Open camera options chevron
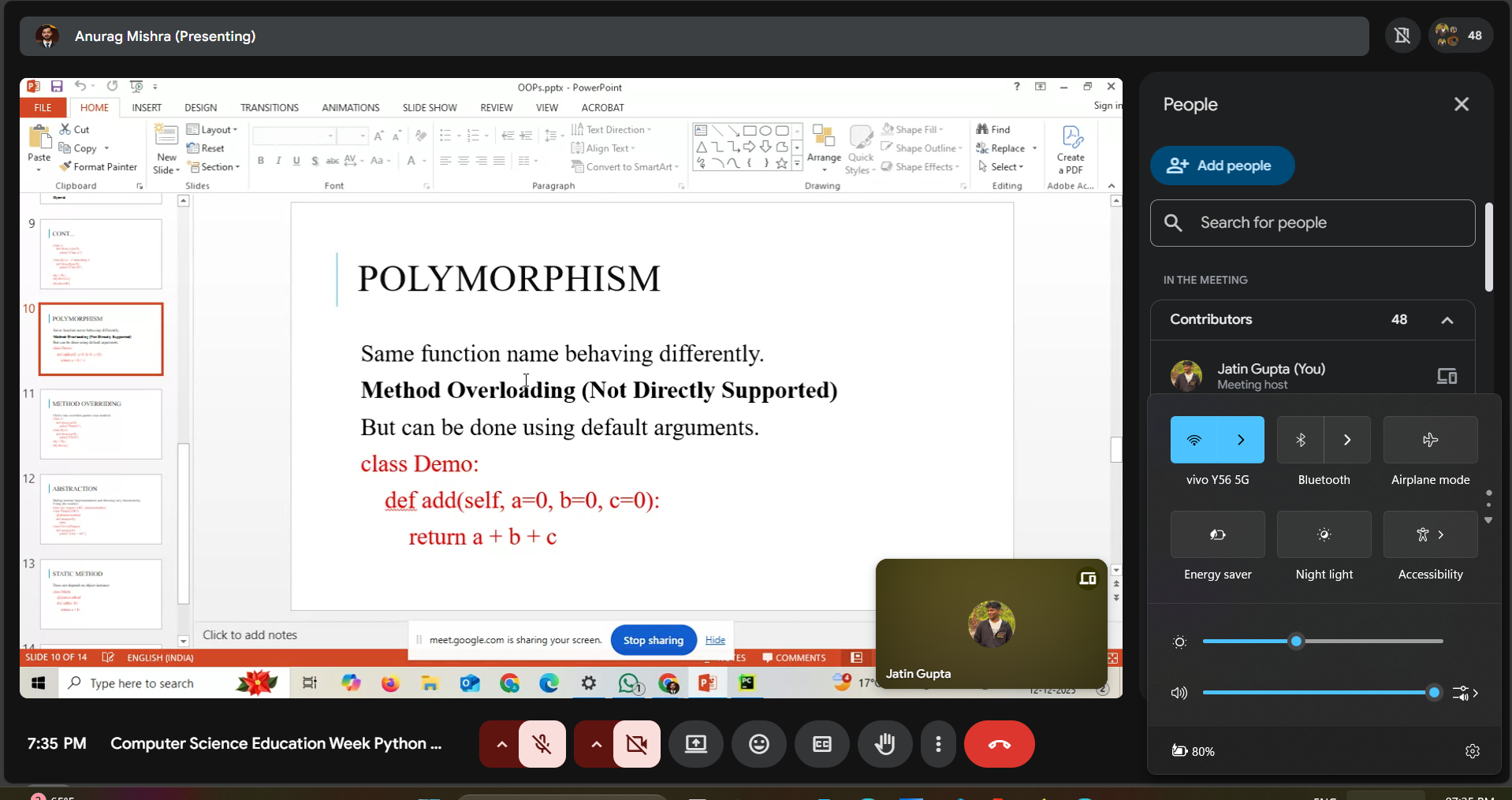Image resolution: width=1512 pixels, height=800 pixels. click(x=595, y=743)
